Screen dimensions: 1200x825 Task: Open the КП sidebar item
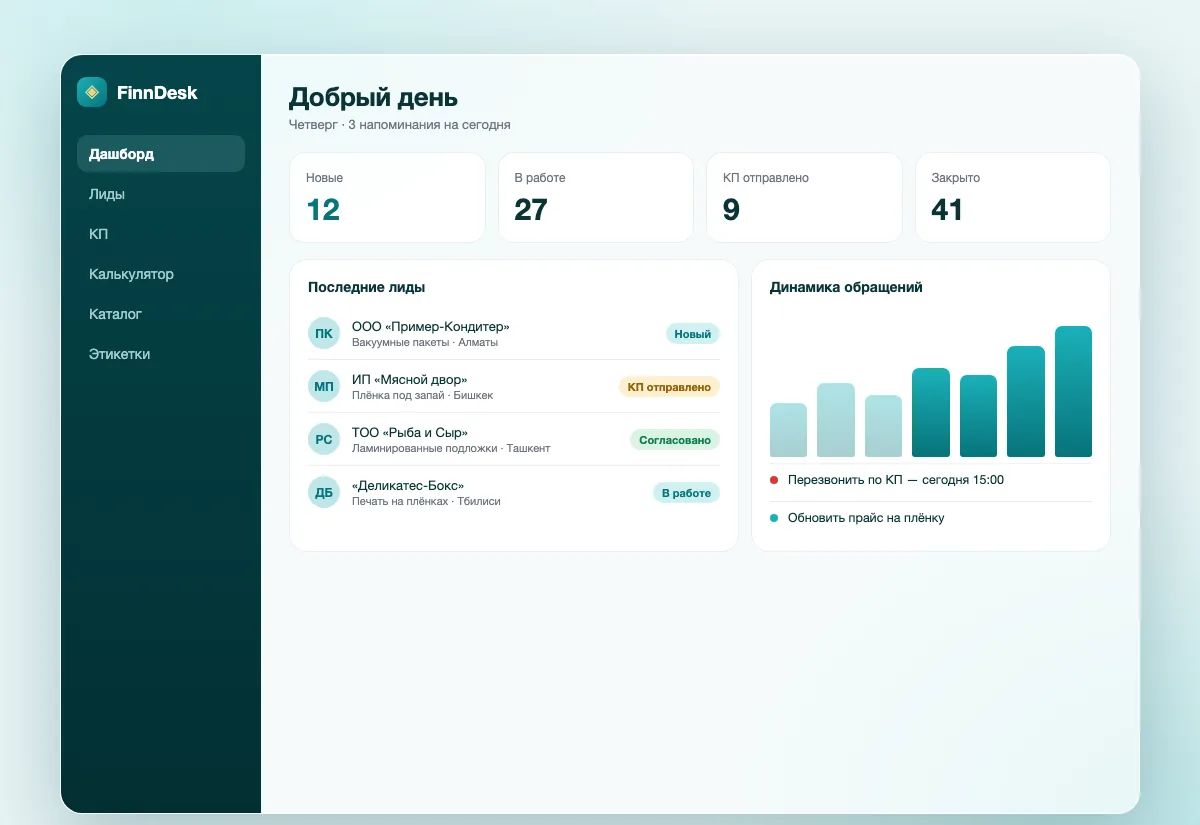point(161,234)
